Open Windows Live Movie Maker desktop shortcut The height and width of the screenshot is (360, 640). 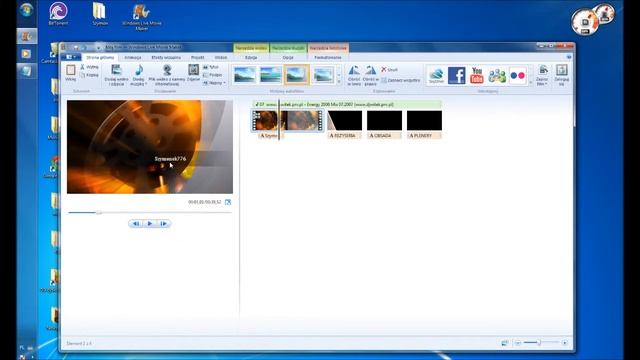point(142,17)
